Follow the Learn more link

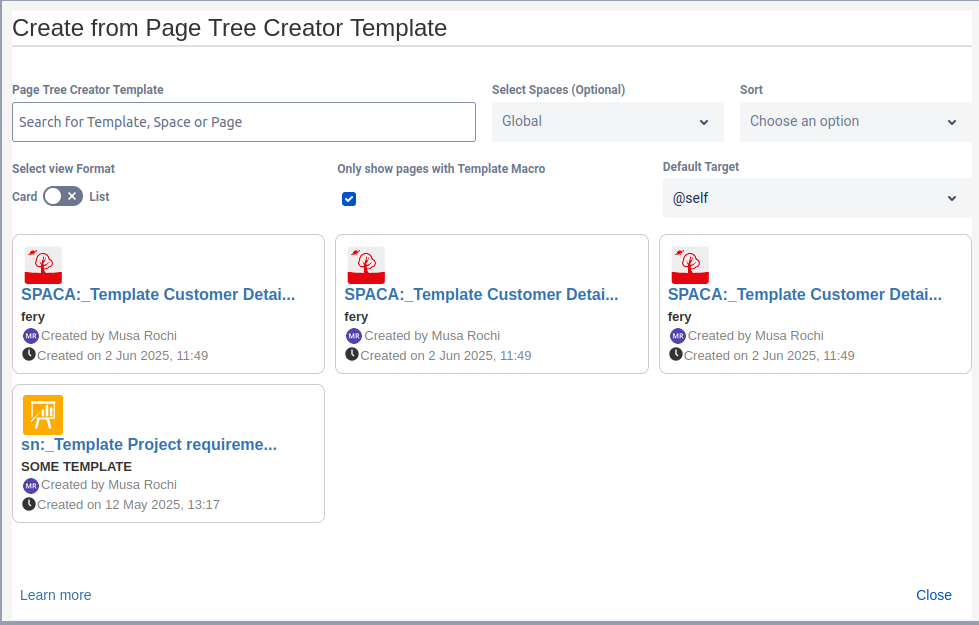click(x=56, y=595)
